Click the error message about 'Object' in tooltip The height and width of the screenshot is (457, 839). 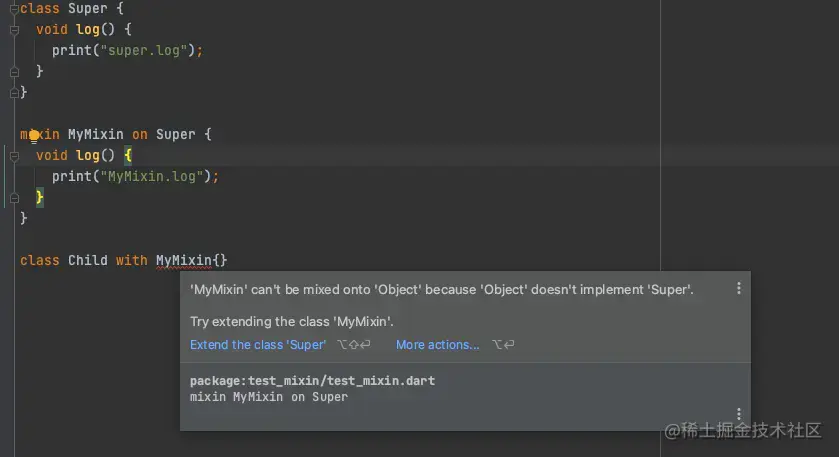(442, 290)
